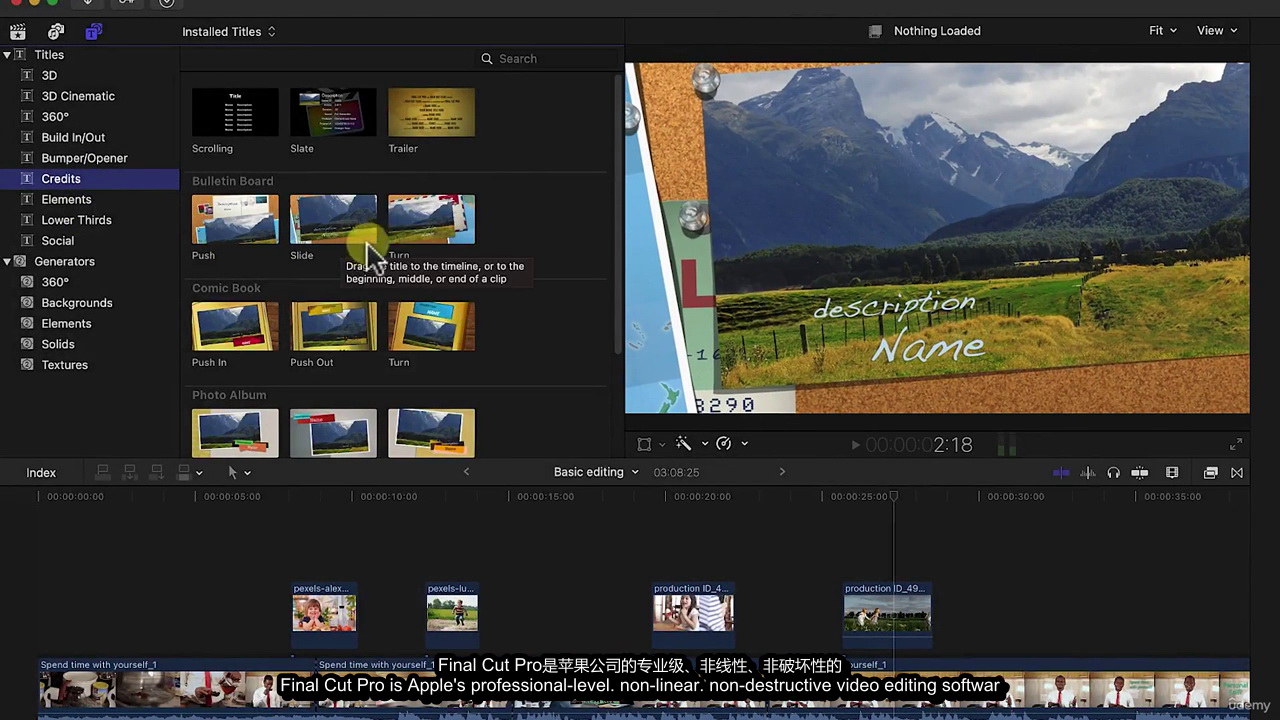
Task: Select the Slate title thumbnail
Action: [333, 112]
